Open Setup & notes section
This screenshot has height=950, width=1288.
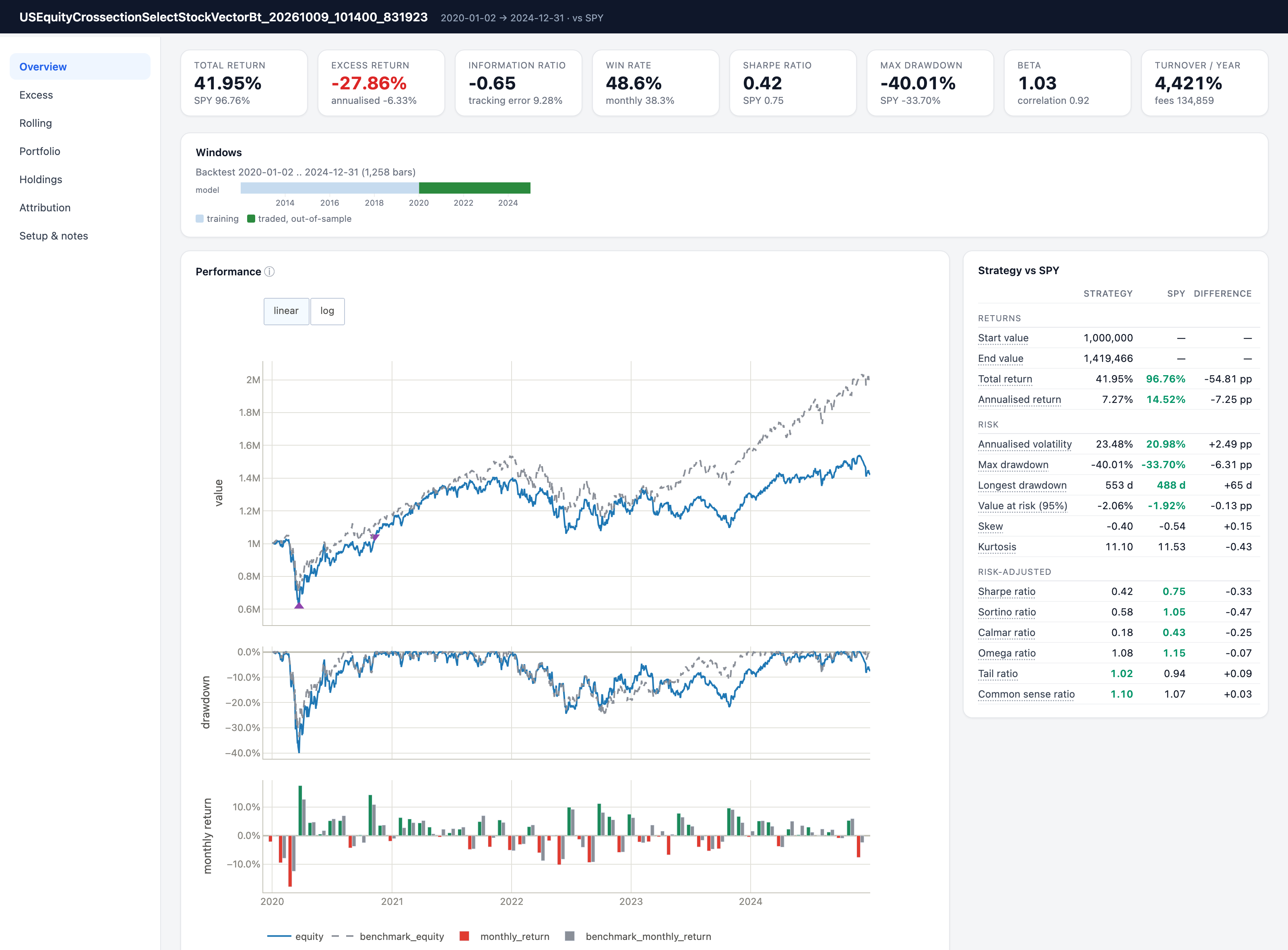point(80,236)
